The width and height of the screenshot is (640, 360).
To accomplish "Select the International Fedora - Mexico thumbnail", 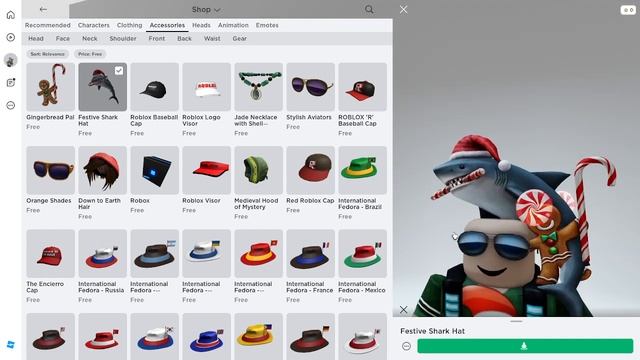I will tap(362, 253).
